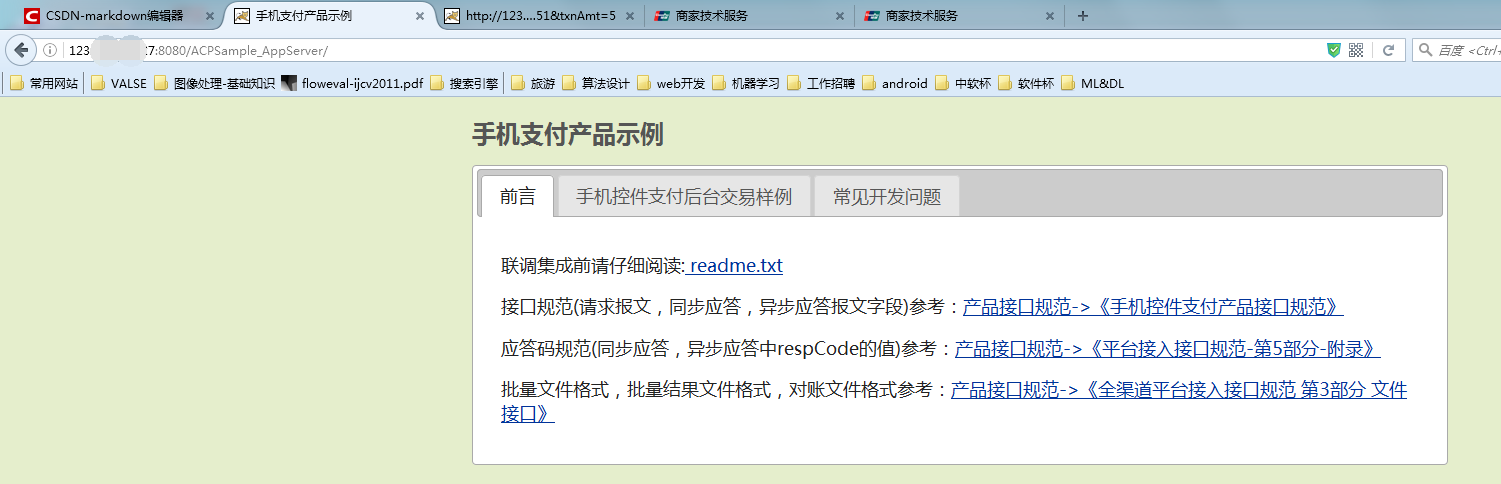Open the 算法设计 bookmark folder

[x=596, y=84]
